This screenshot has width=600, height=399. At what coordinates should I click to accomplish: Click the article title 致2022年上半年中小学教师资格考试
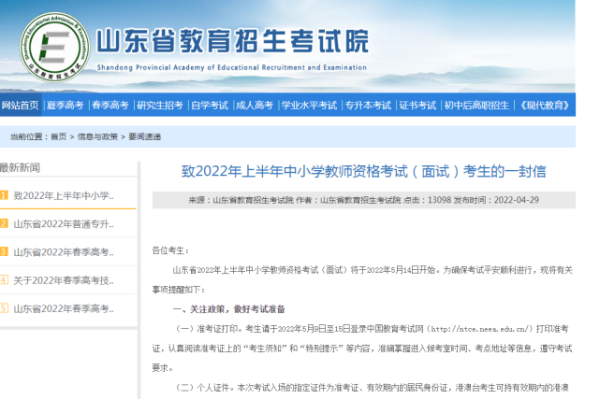tap(364, 171)
